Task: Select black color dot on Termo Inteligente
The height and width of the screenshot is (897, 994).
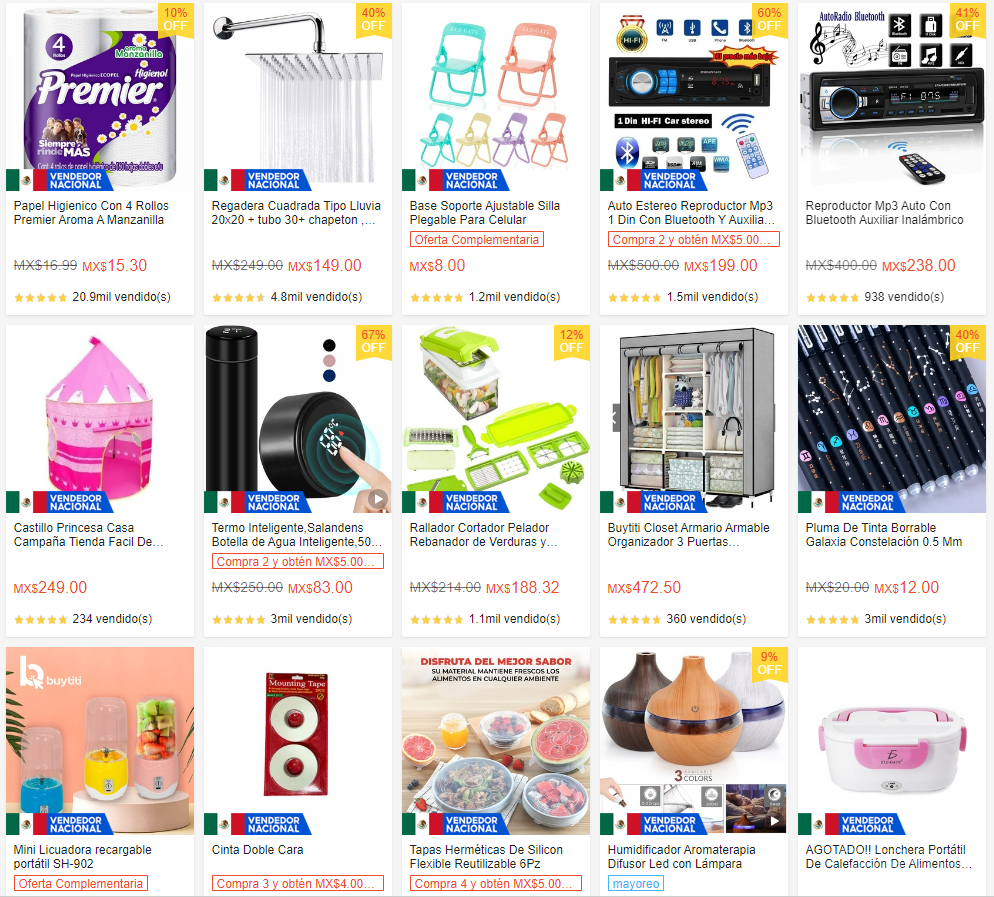Action: pos(329,345)
